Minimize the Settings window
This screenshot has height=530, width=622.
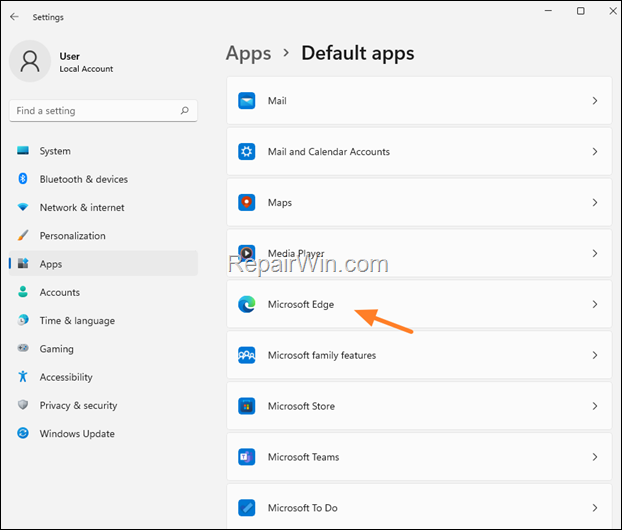(548, 11)
